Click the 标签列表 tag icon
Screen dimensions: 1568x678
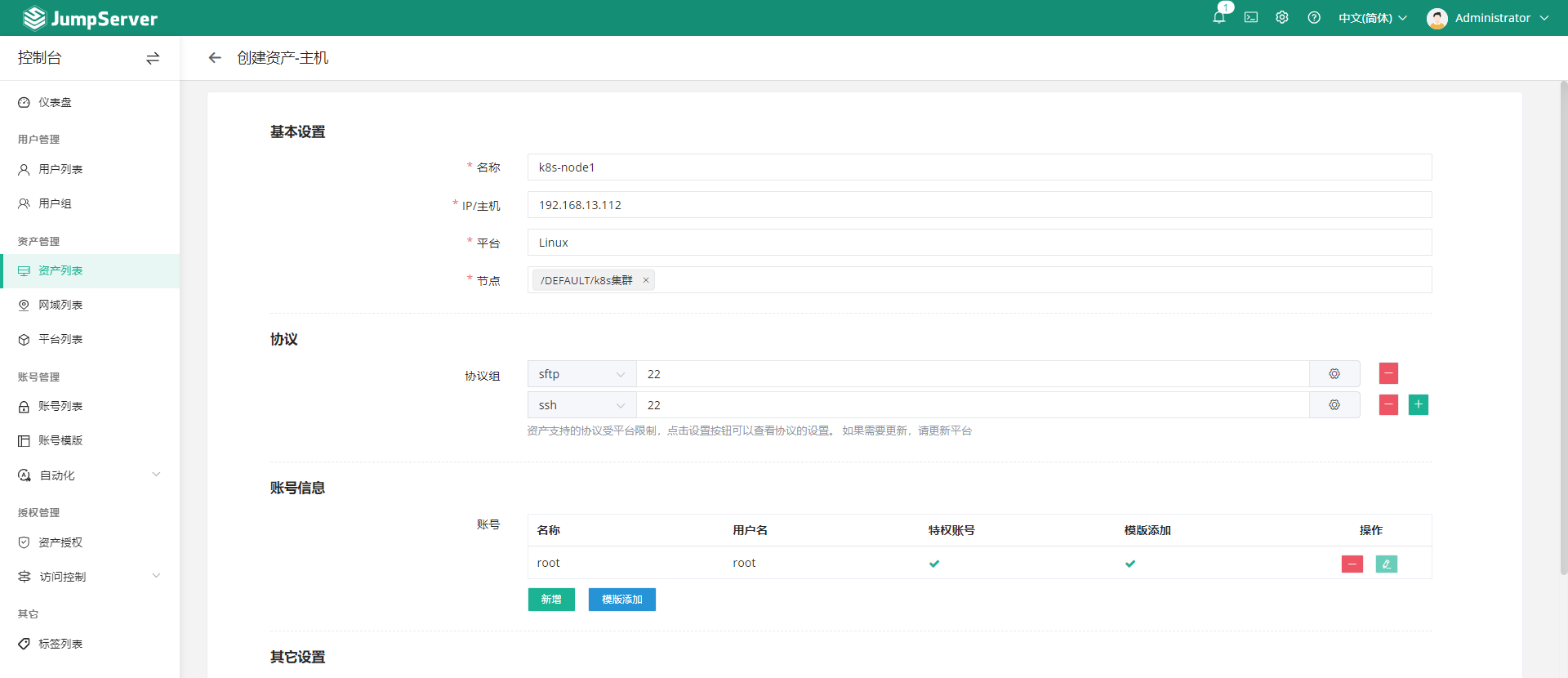pyautogui.click(x=24, y=644)
